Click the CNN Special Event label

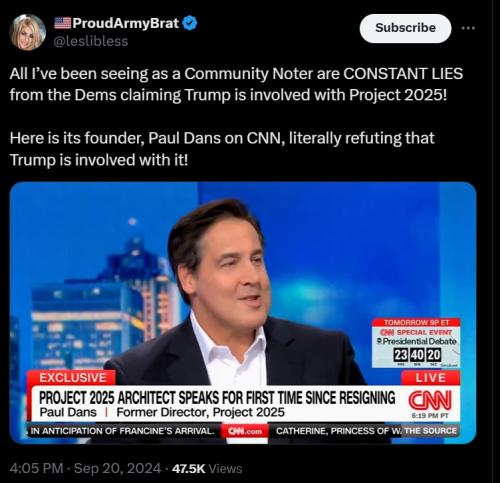pos(416,332)
